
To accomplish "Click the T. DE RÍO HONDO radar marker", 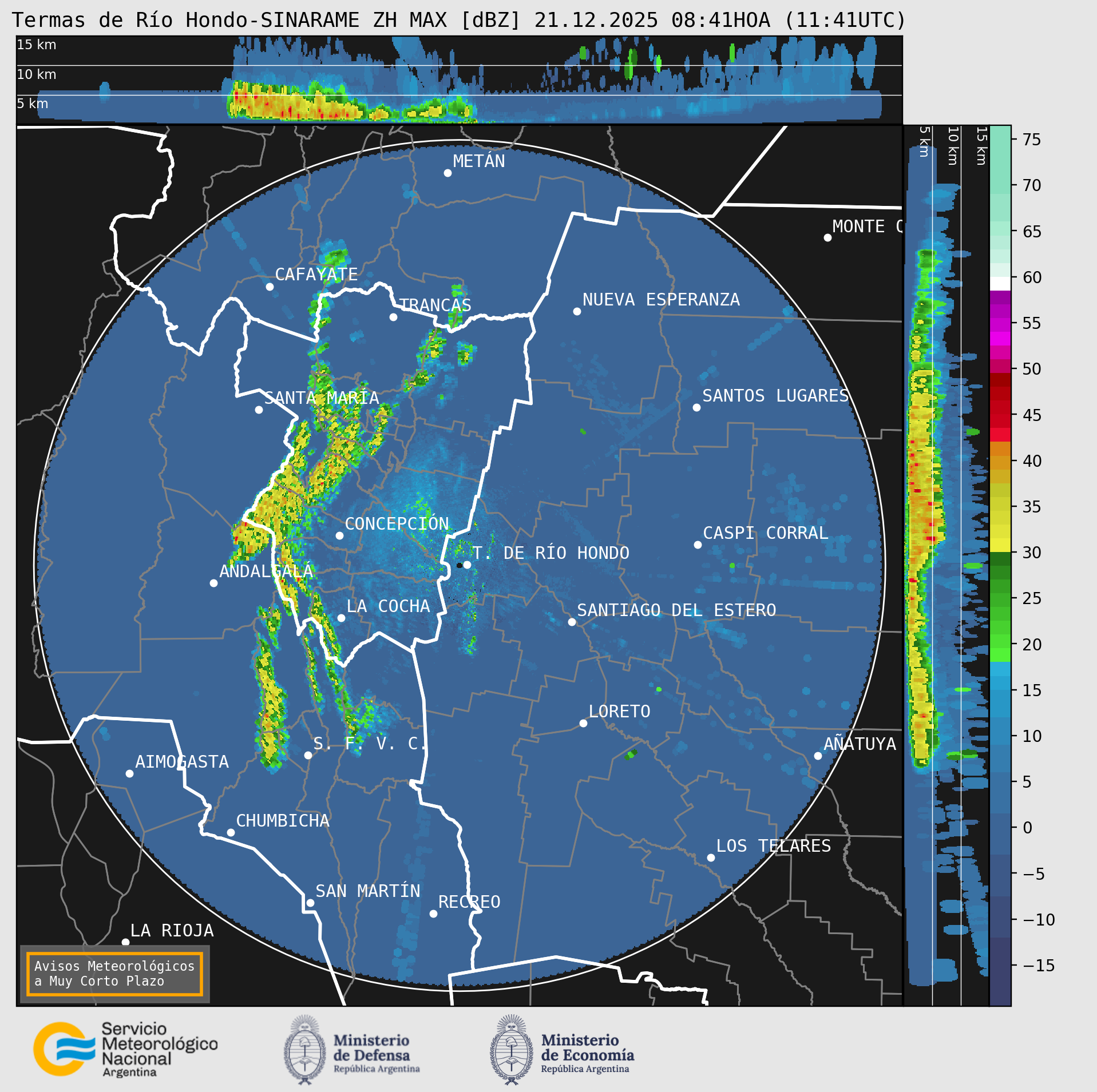I will [467, 565].
